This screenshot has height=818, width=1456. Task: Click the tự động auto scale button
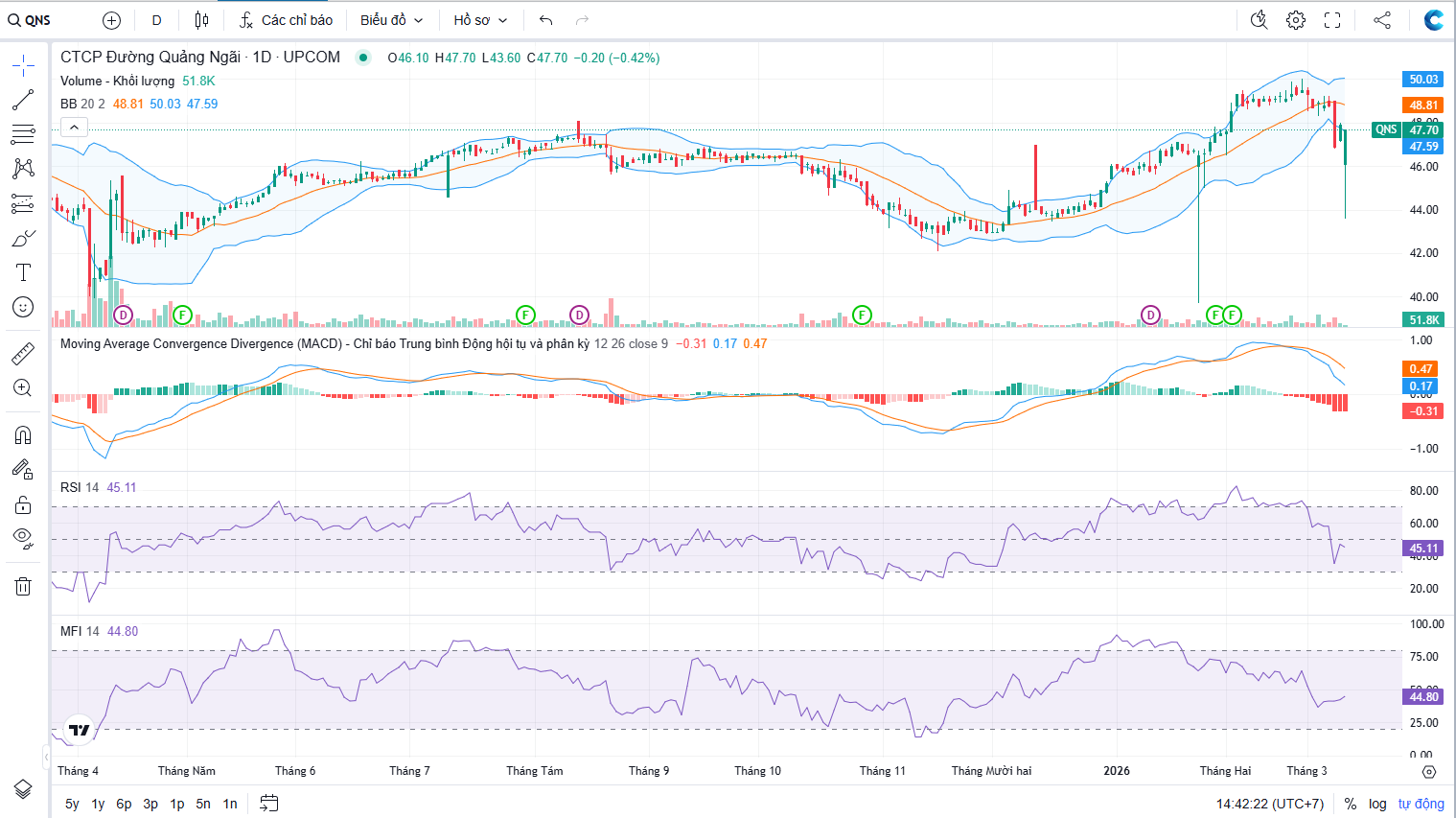1421,804
